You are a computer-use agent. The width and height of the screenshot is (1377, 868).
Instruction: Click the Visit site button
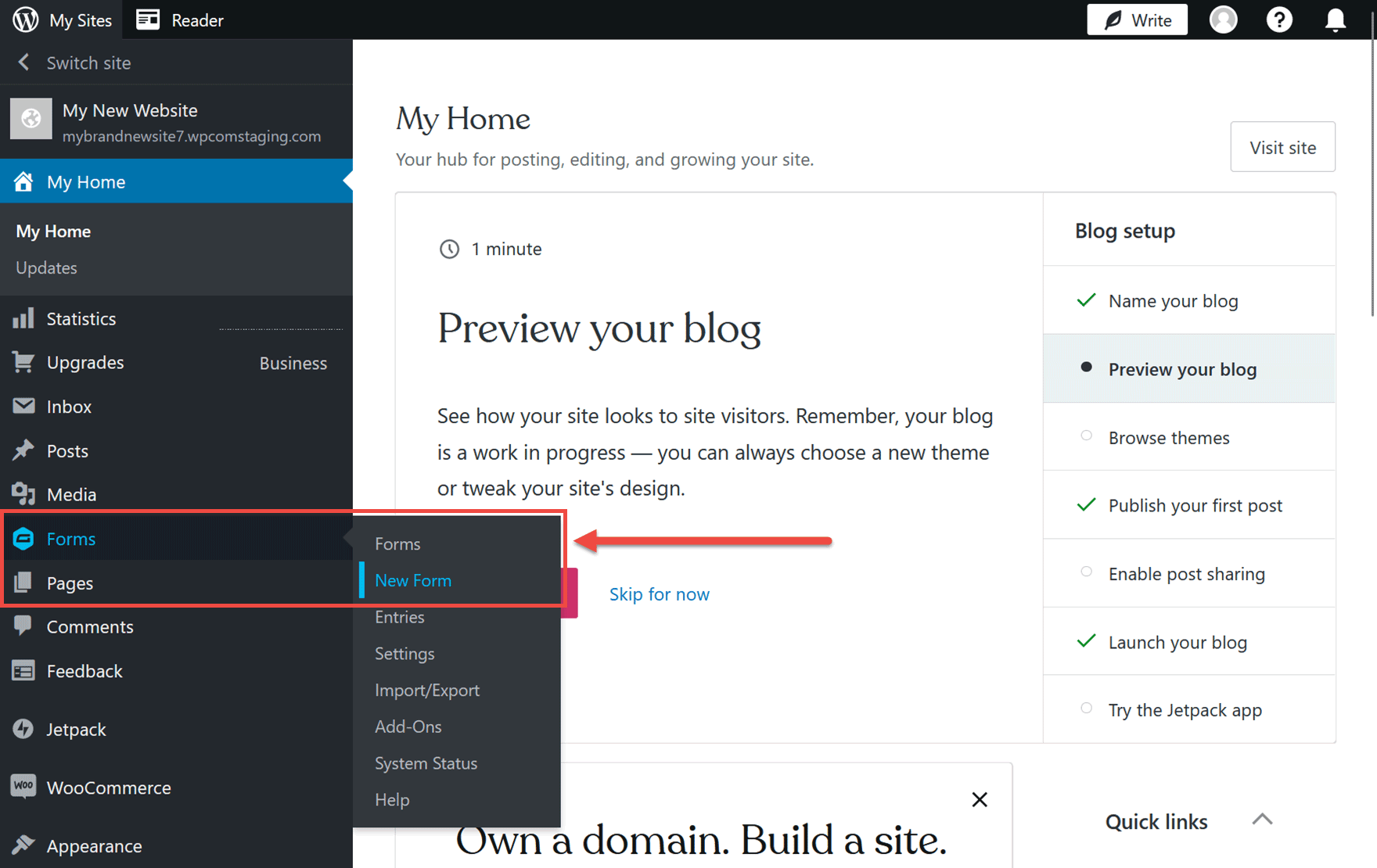[1282, 147]
